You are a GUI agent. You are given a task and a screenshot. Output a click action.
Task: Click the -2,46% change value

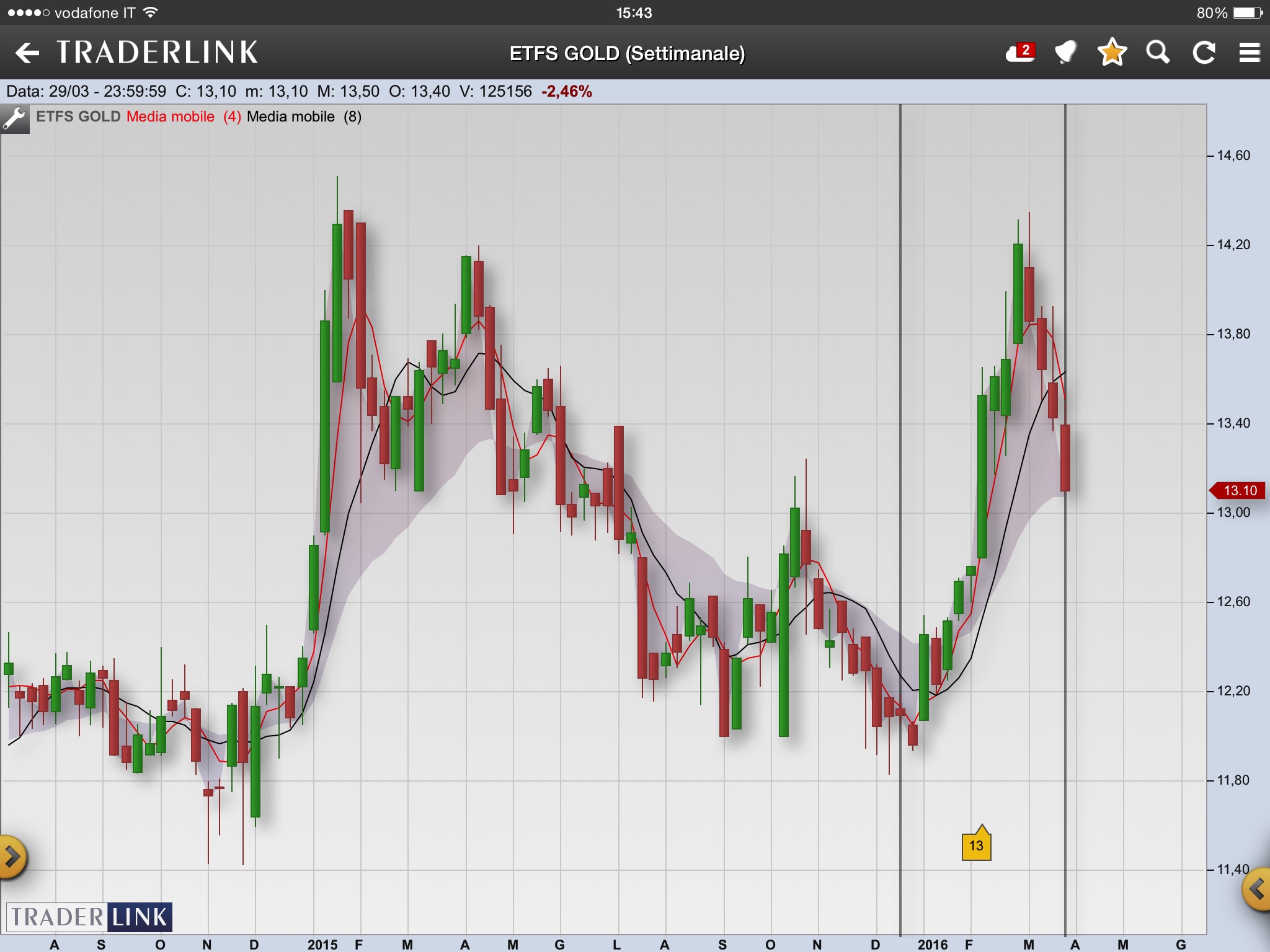click(567, 92)
